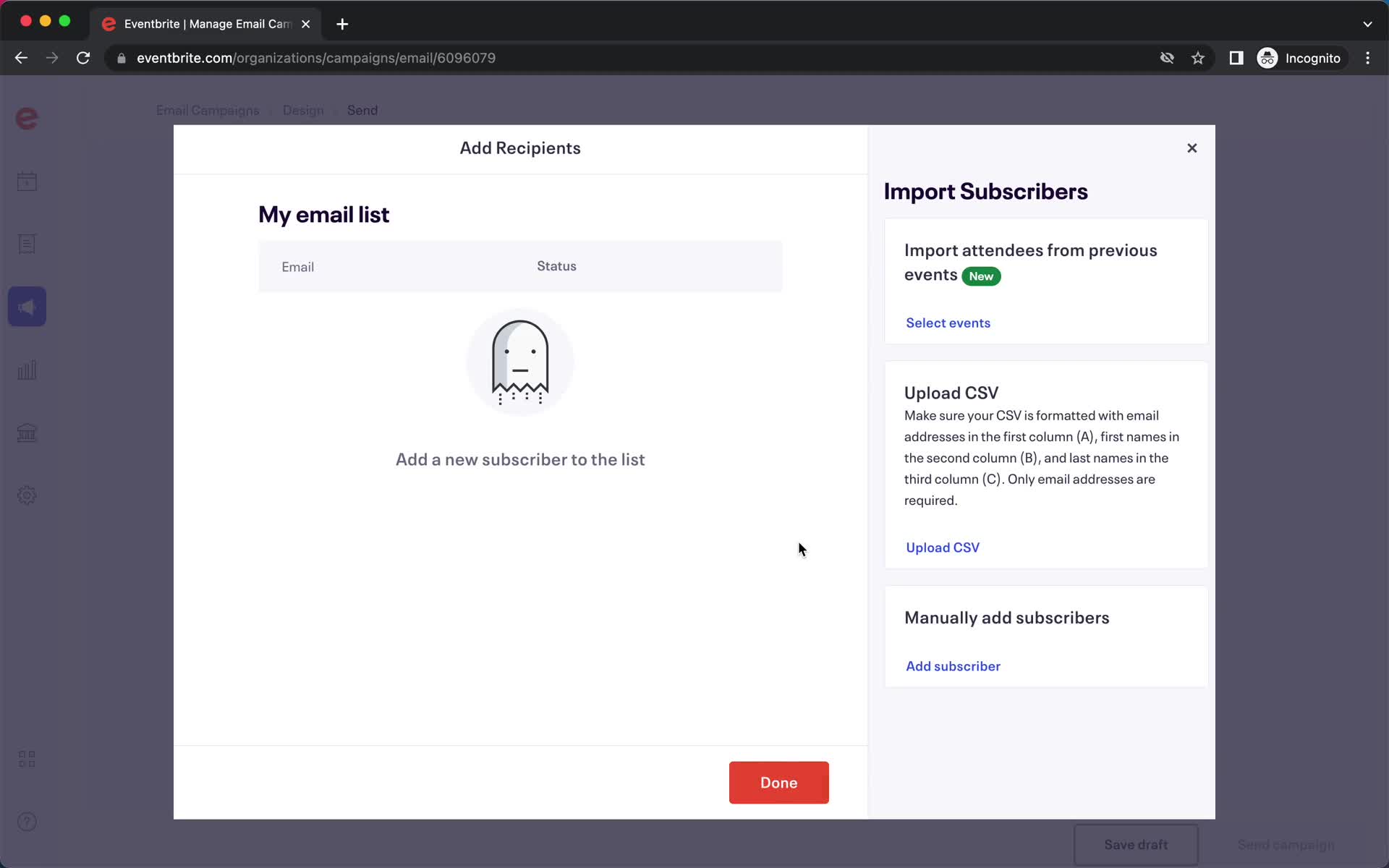The height and width of the screenshot is (868, 1389).
Task: Open the side panel icon in browser toolbar
Action: pos(1236,58)
